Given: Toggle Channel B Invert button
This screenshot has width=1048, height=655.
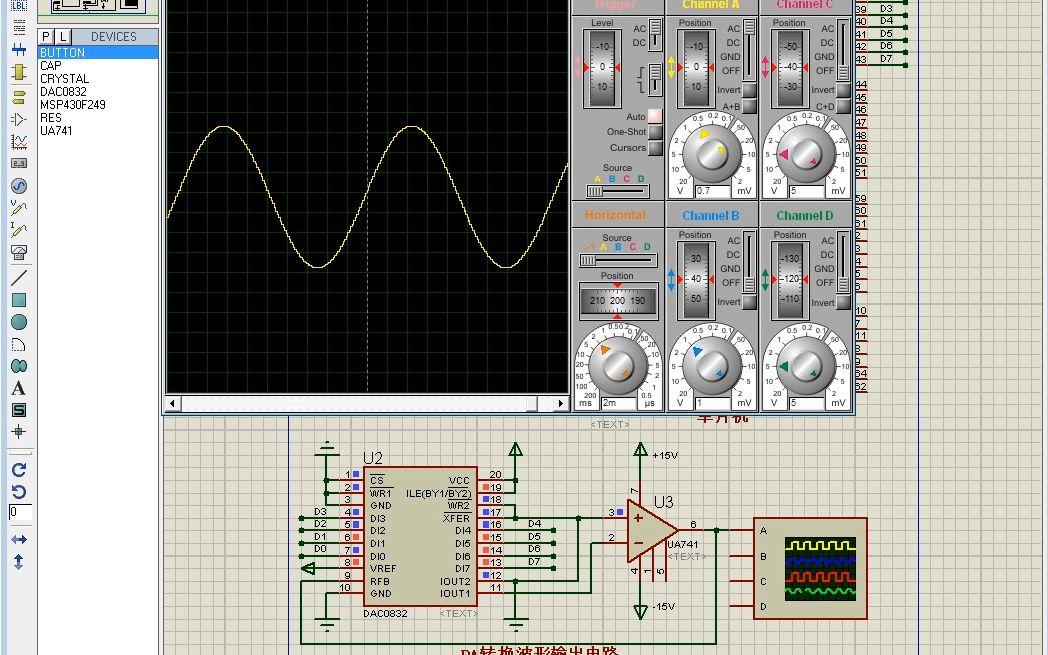Looking at the screenshot, I should [749, 302].
